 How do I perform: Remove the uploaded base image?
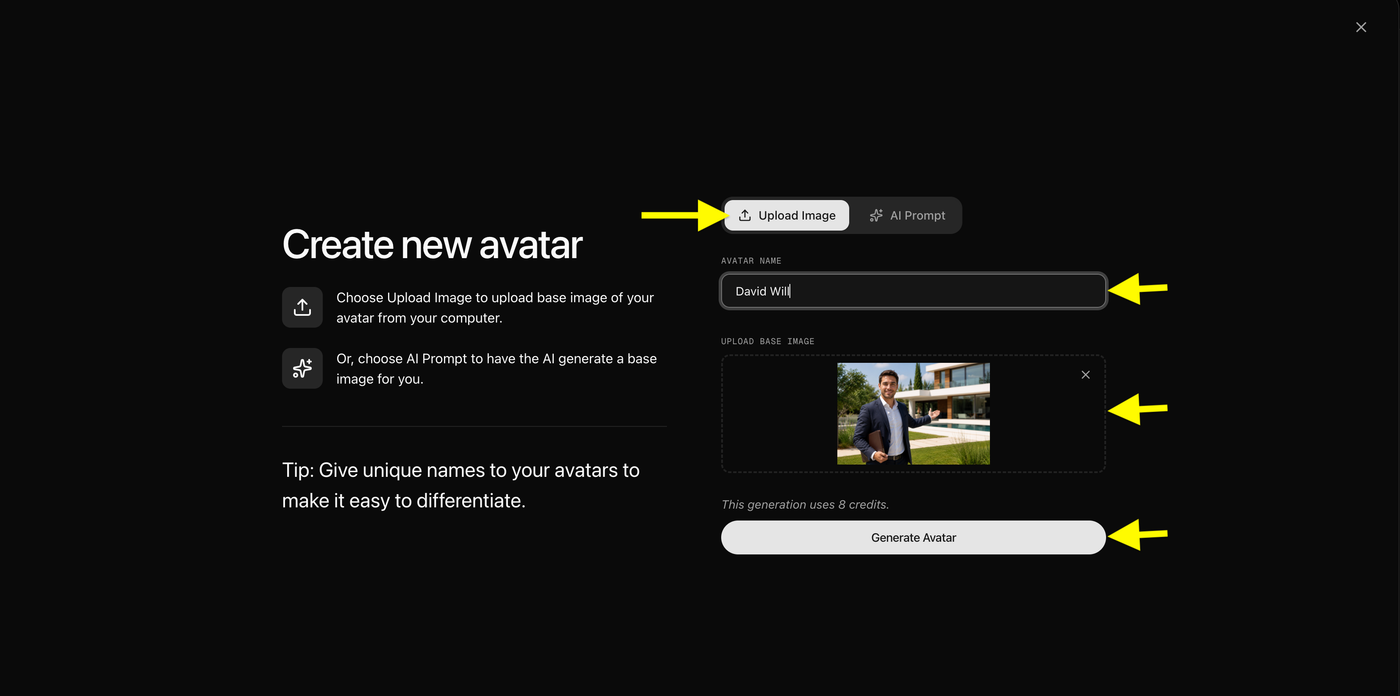pos(1085,375)
